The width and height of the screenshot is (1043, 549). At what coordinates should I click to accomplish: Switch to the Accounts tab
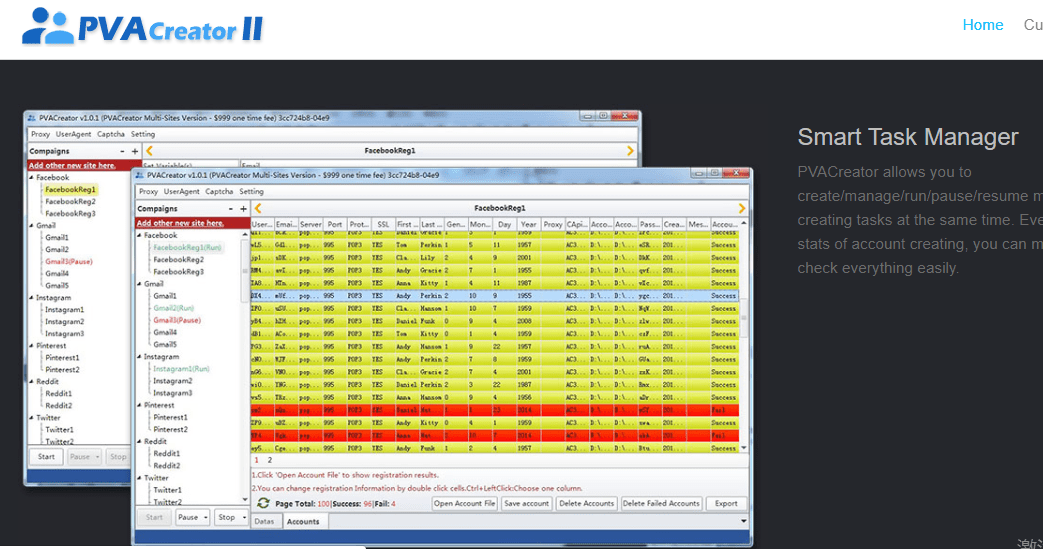coord(303,522)
